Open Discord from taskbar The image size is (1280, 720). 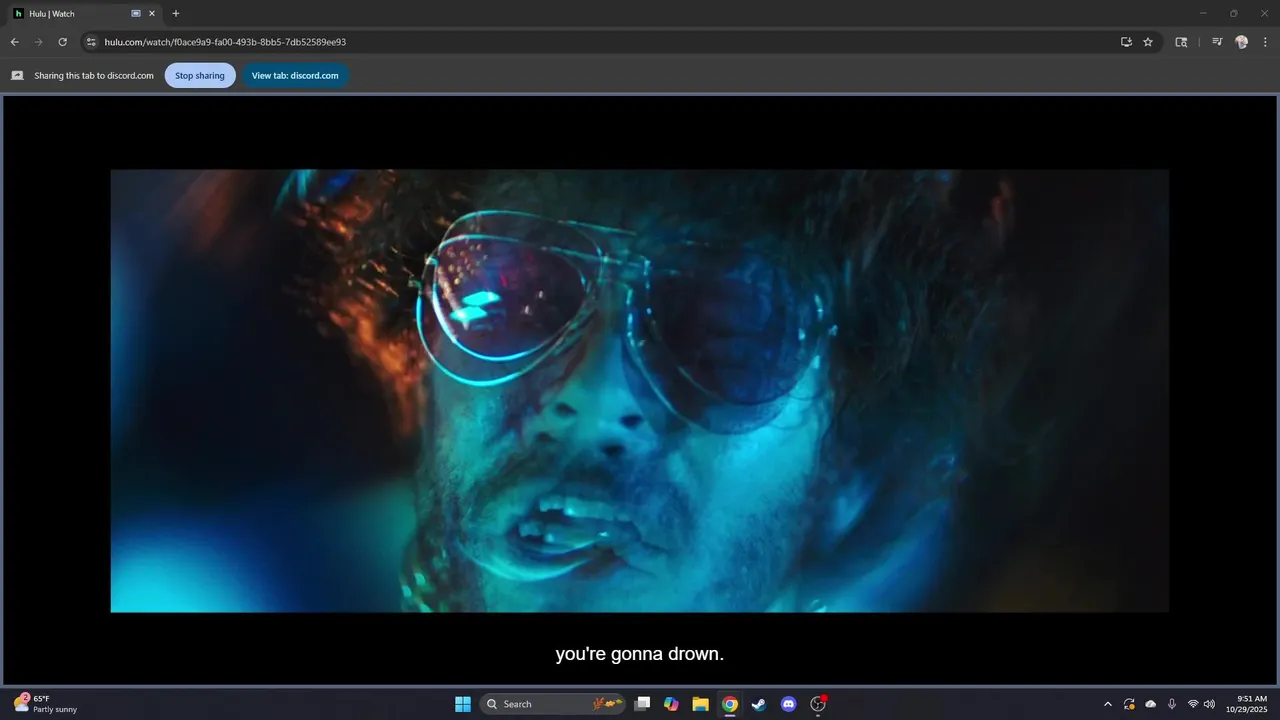789,704
